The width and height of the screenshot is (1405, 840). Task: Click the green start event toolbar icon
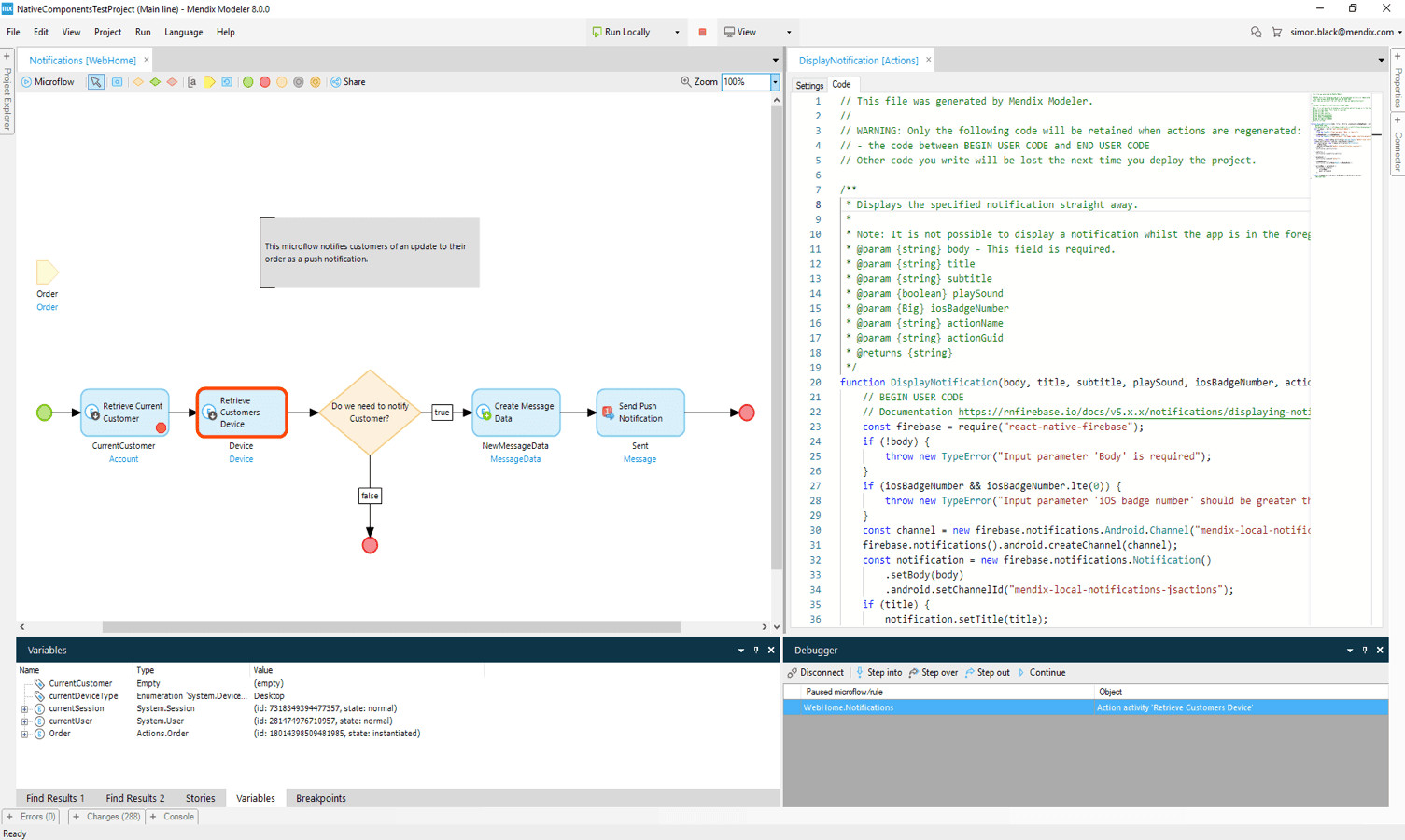click(248, 82)
